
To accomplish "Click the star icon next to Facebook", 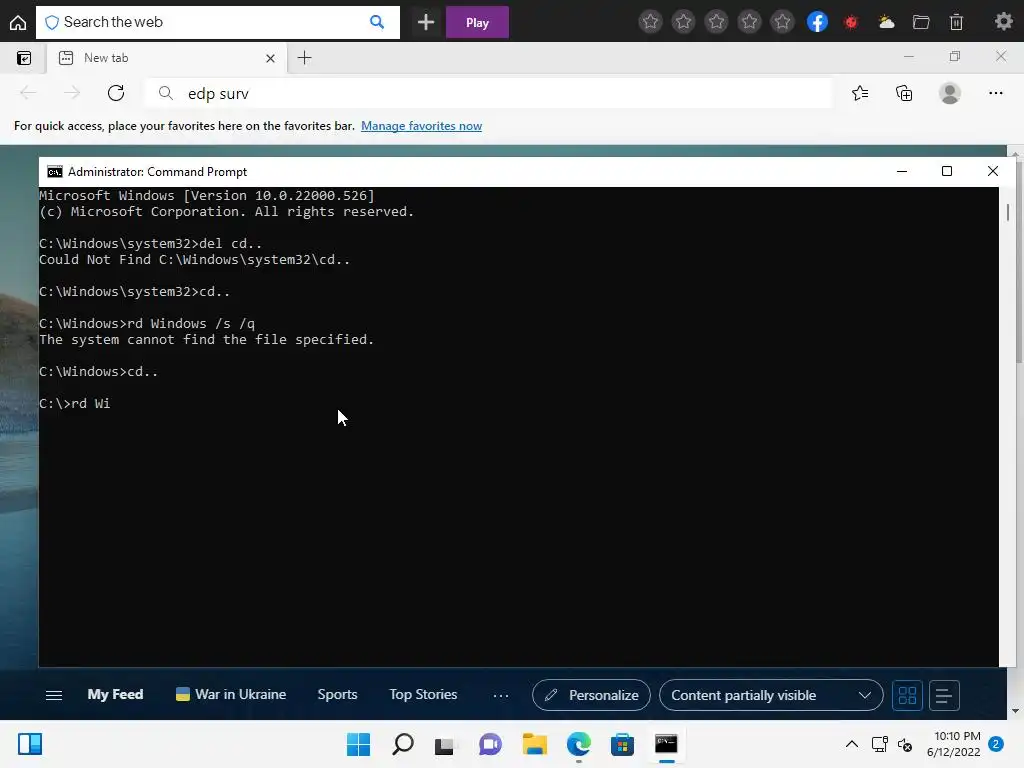I will click(782, 22).
